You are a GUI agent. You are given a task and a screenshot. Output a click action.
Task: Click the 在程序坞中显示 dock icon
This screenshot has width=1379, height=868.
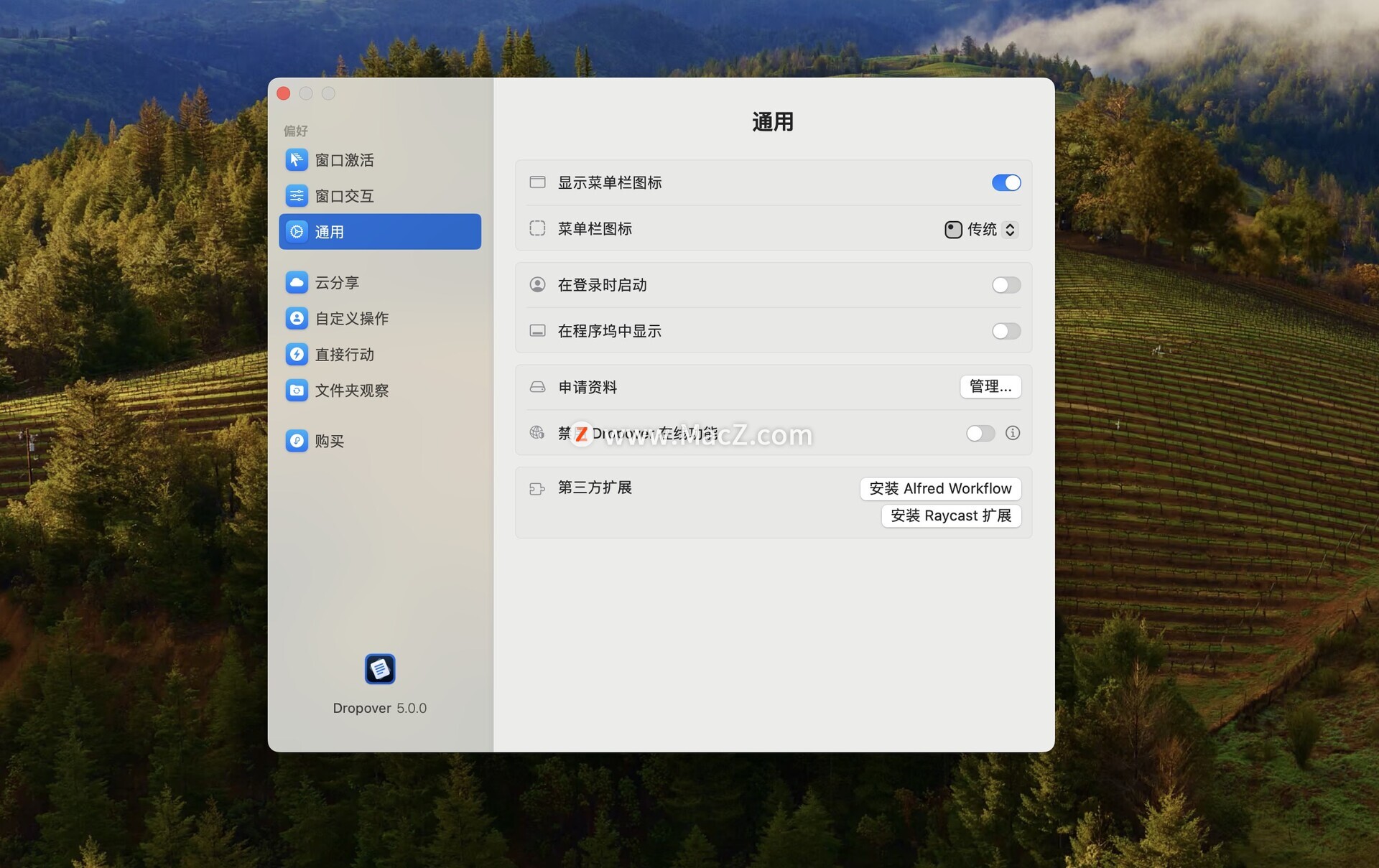[x=537, y=330]
